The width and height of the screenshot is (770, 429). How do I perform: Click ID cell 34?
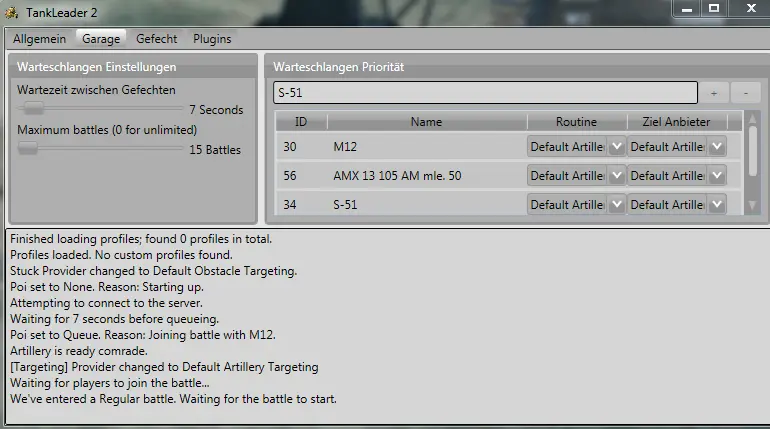point(290,205)
